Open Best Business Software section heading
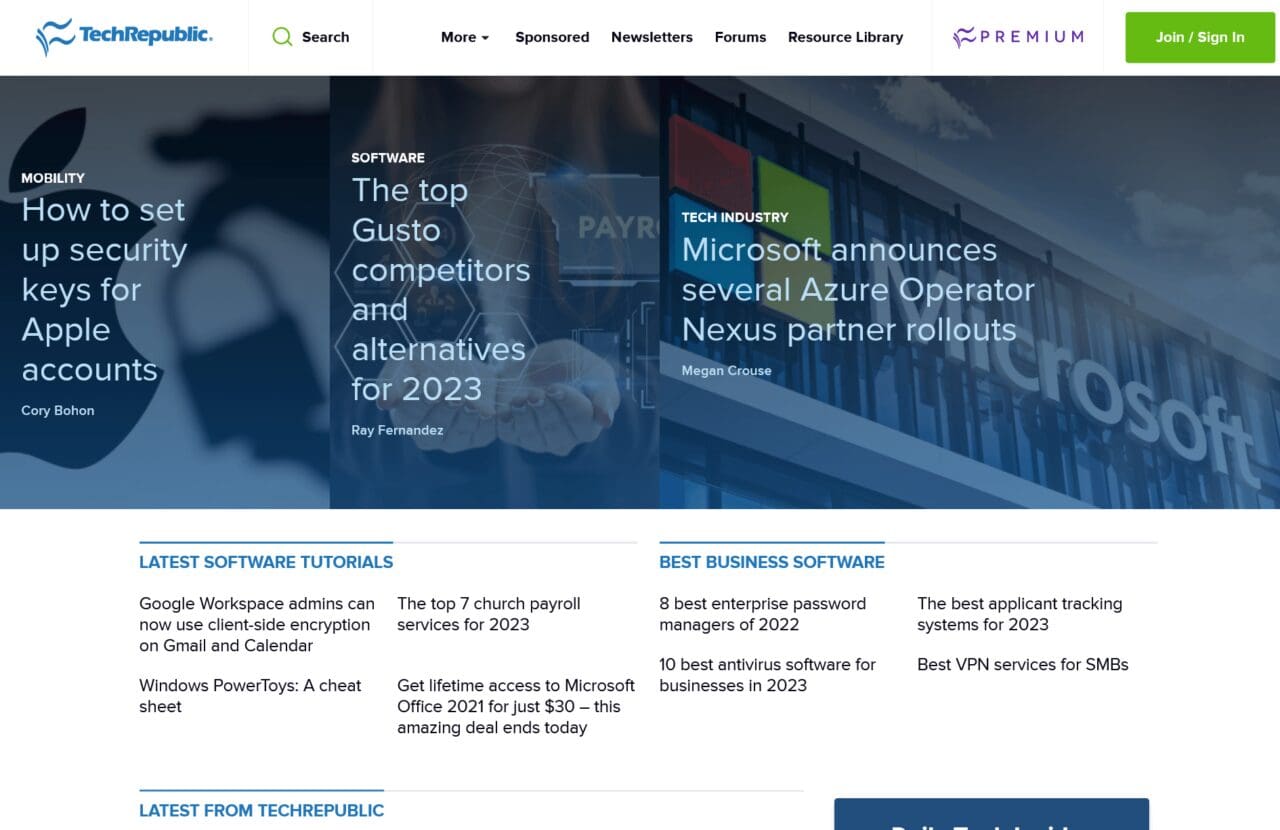 771,562
